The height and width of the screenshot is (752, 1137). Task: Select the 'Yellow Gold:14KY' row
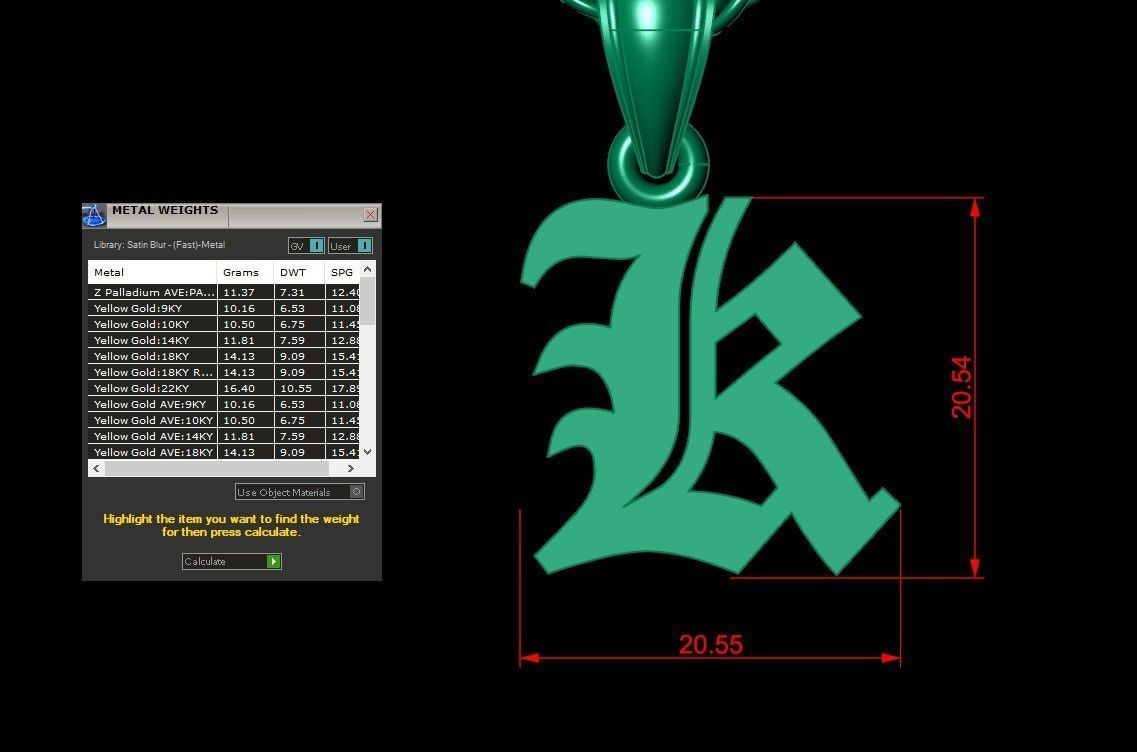point(223,340)
